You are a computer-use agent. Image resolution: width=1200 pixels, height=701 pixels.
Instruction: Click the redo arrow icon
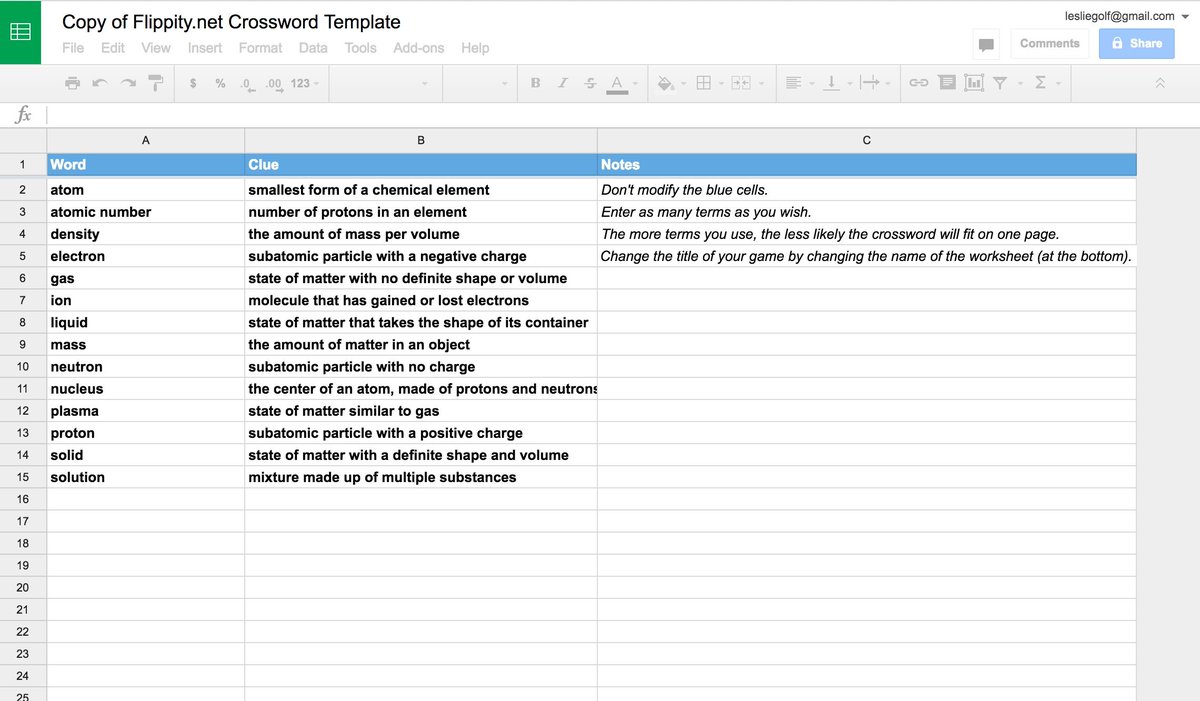[x=128, y=83]
